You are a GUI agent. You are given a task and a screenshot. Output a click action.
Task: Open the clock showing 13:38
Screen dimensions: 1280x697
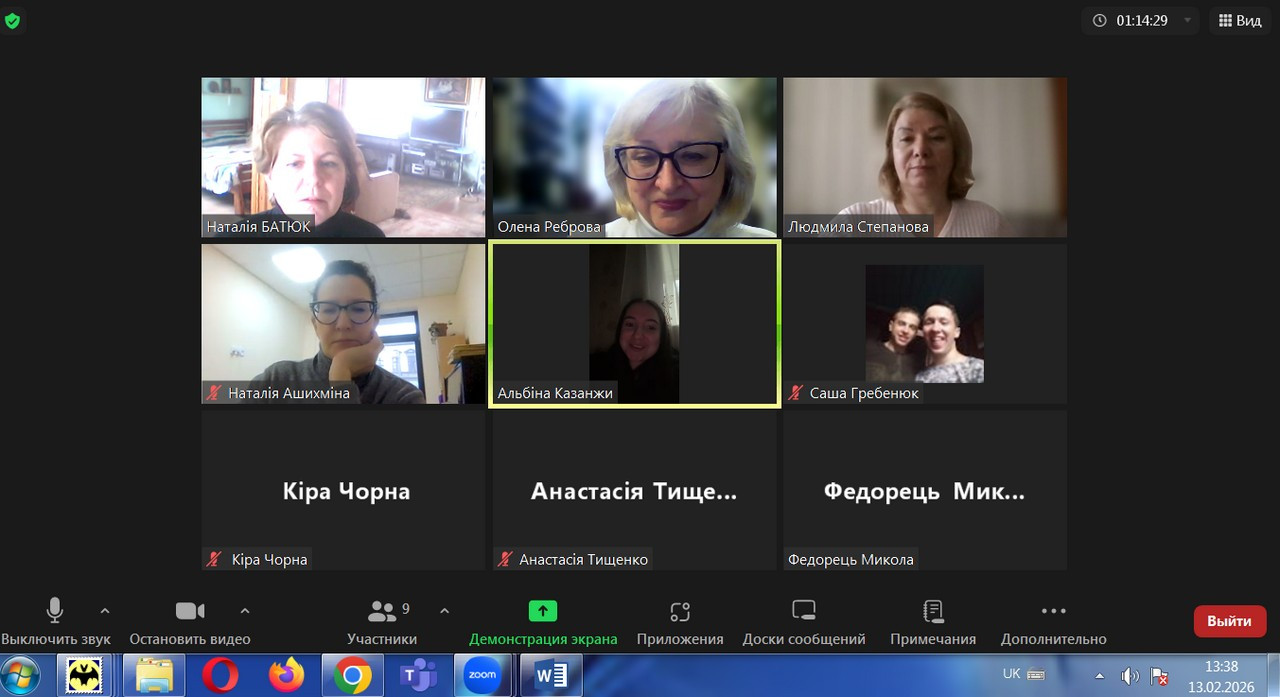[1221, 676]
